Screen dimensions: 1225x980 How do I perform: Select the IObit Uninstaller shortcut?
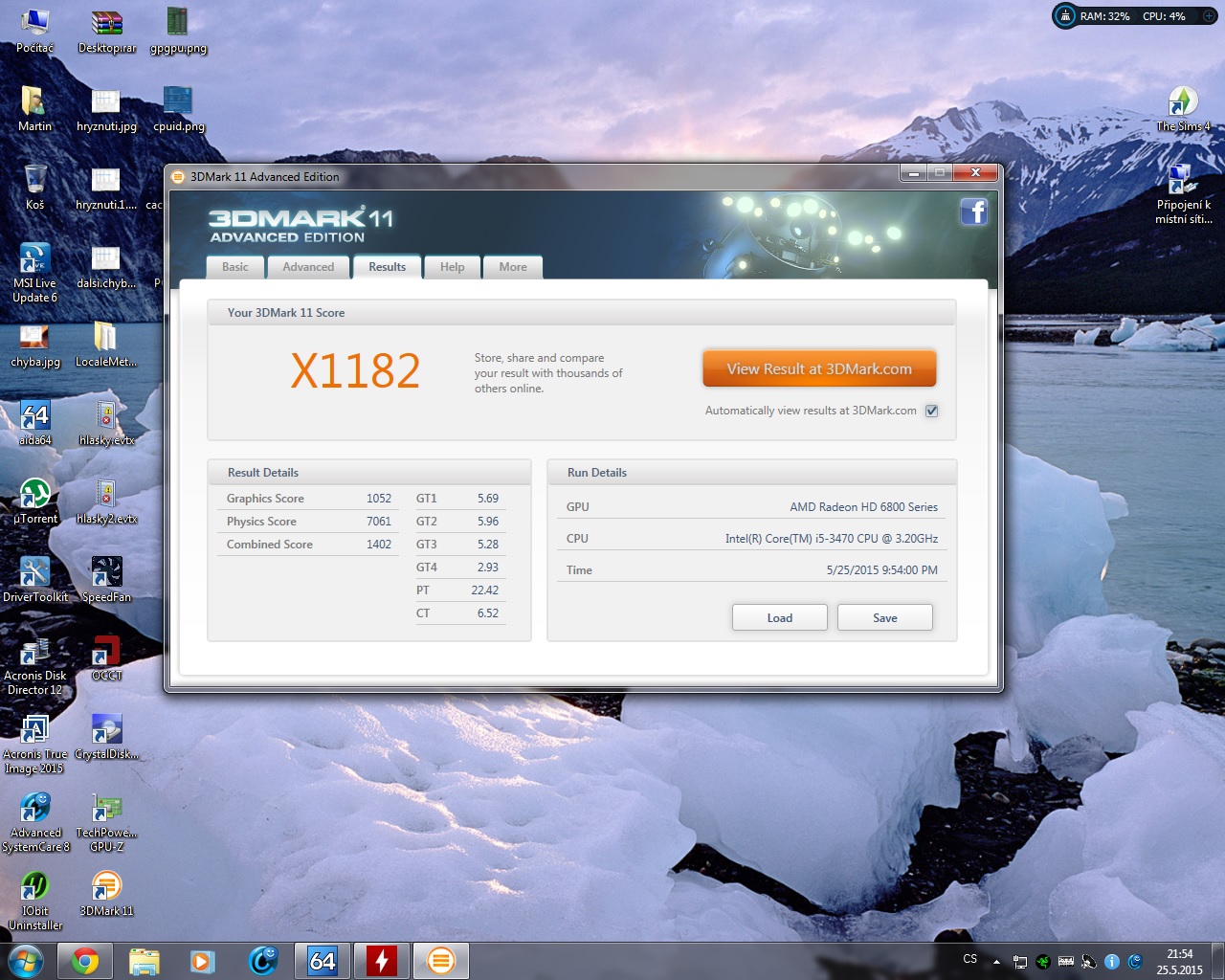35,902
